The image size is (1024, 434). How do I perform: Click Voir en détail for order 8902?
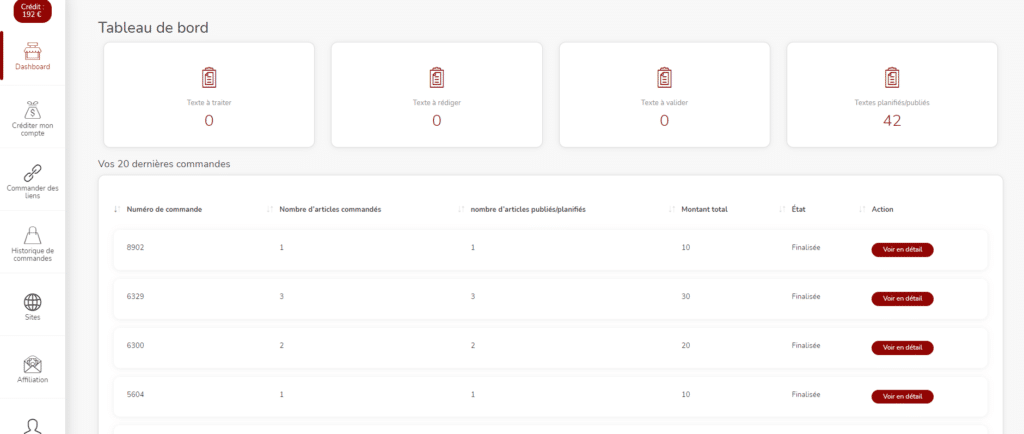click(903, 250)
